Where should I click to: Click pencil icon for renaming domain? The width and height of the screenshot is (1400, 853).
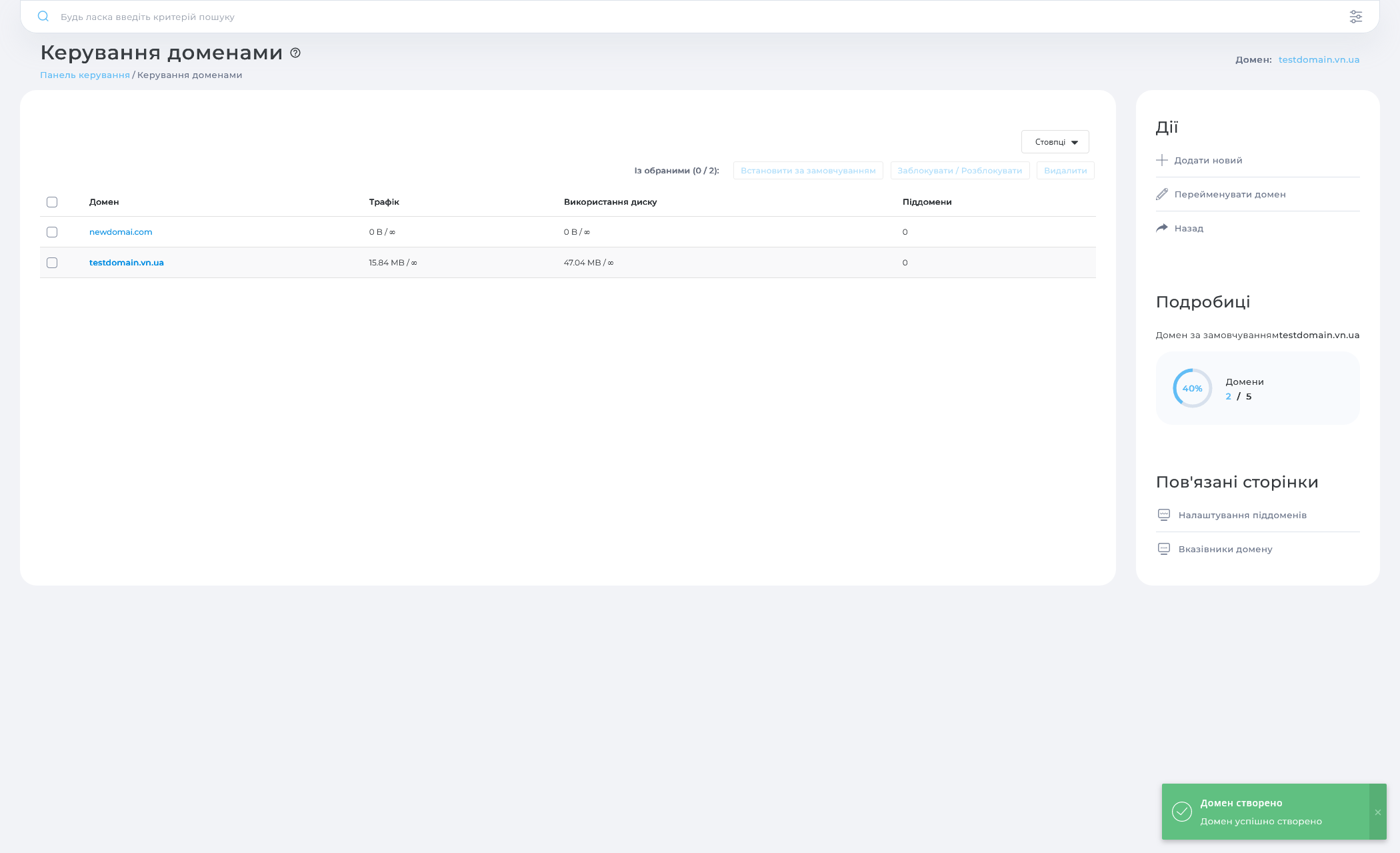pyautogui.click(x=1162, y=194)
